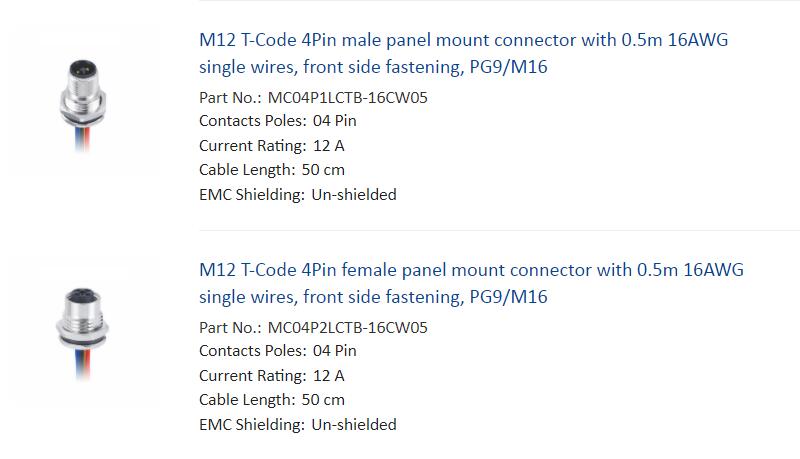Click the colored wires on male connector image
The image size is (800, 459).
coord(82,139)
